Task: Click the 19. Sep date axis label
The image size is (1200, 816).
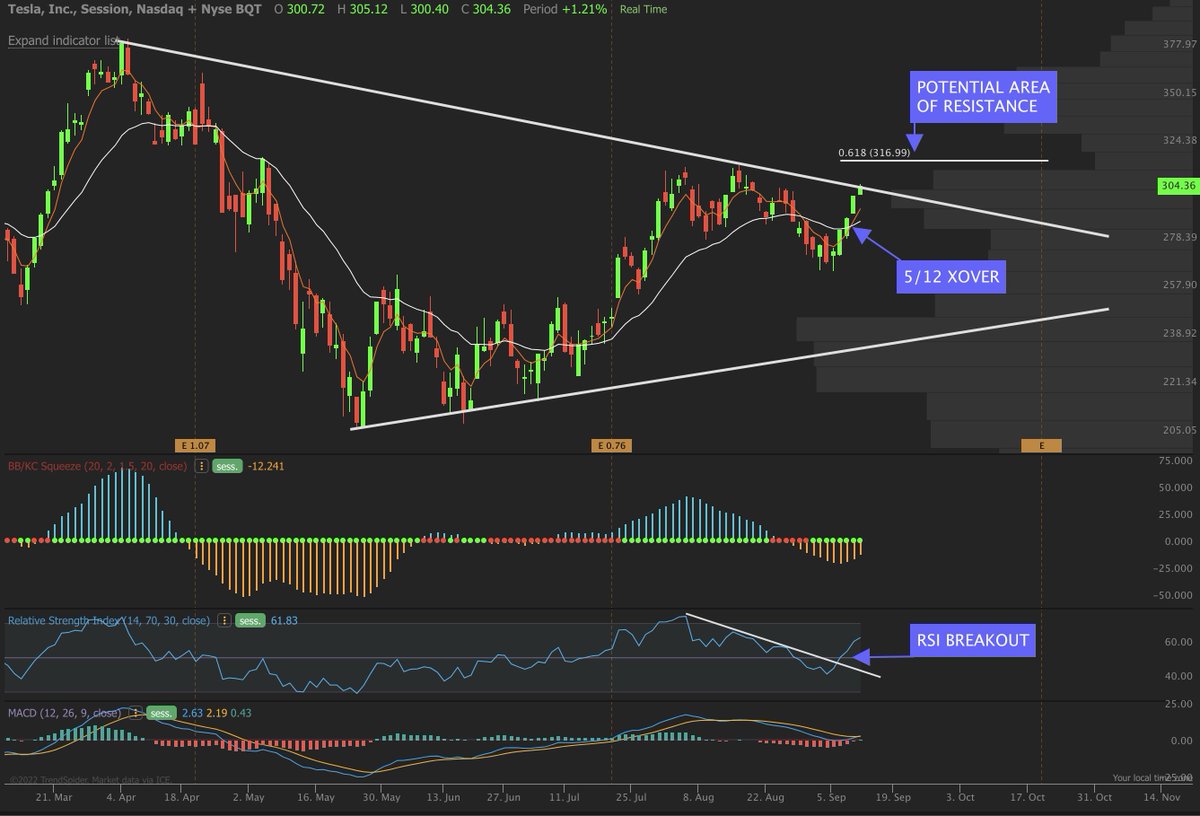Action: pyautogui.click(x=893, y=798)
